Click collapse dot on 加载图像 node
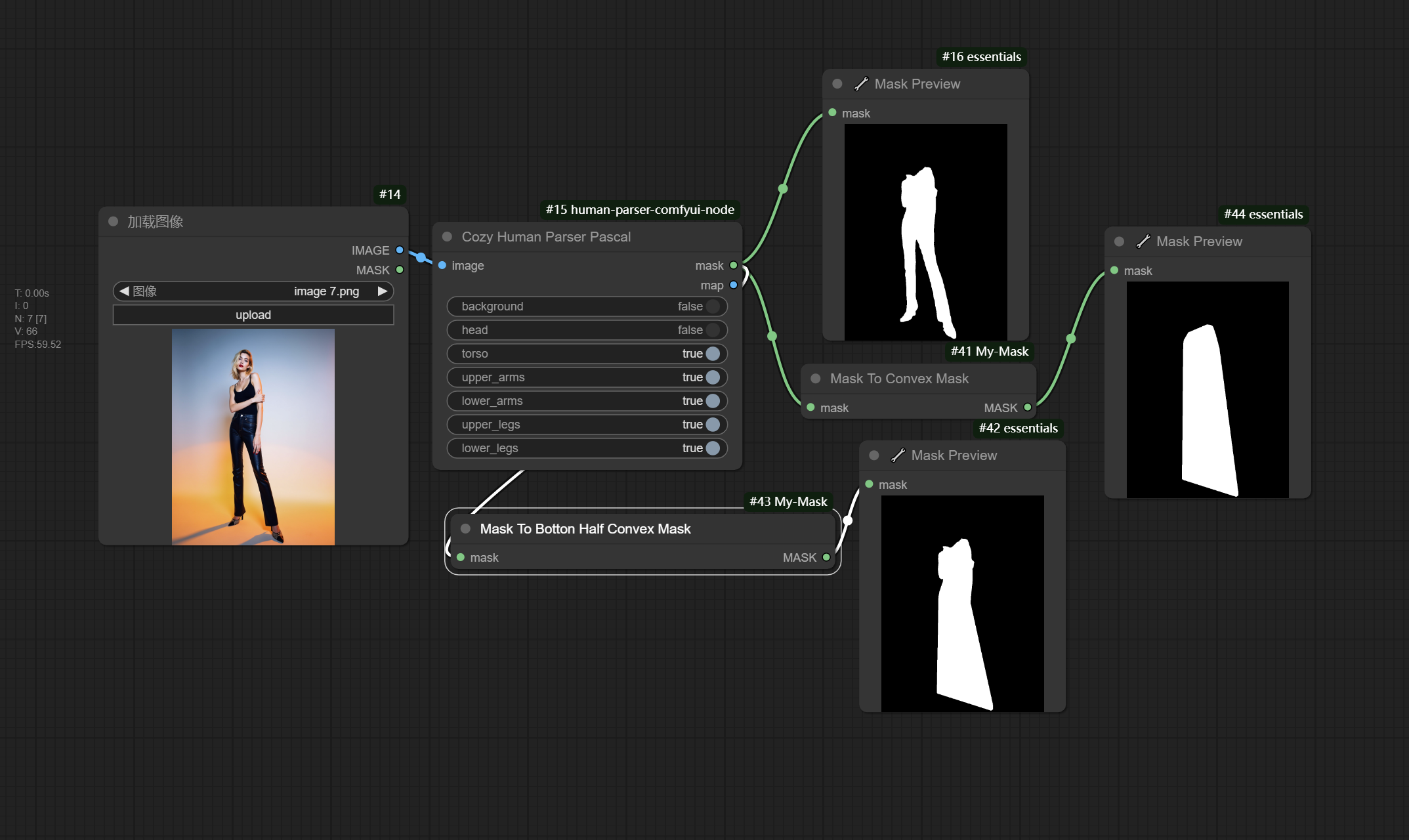This screenshot has width=1409, height=840. tap(113, 222)
